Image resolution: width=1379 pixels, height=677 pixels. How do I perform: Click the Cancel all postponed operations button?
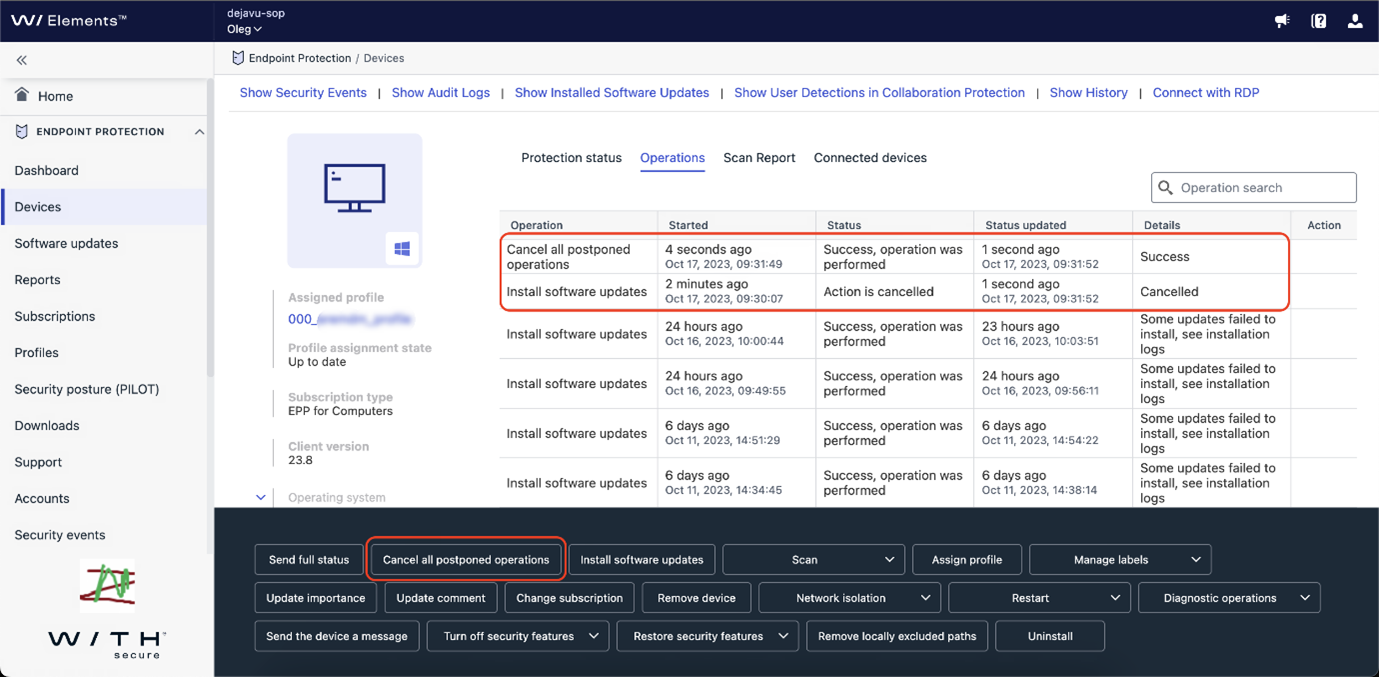[x=466, y=560]
